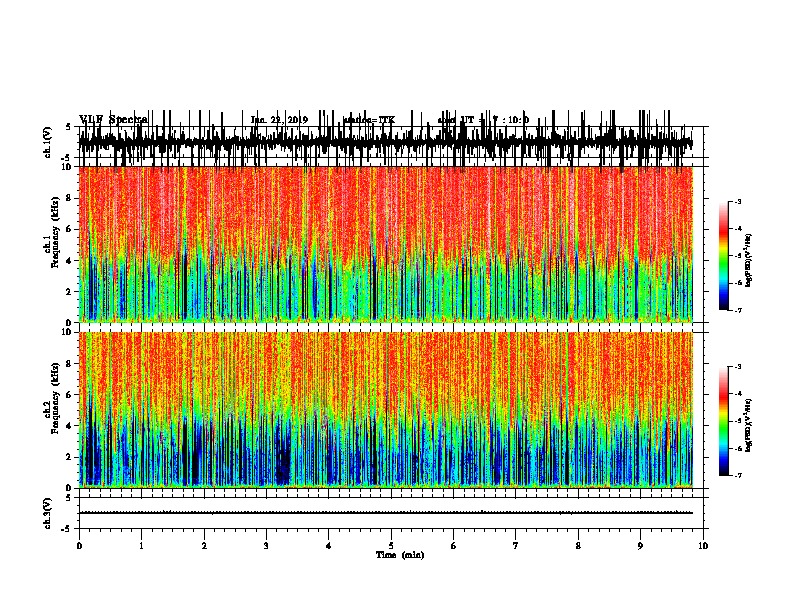Click the '-7' label on ch.2 colorbar
The width and height of the screenshot is (792, 612).
737,475
